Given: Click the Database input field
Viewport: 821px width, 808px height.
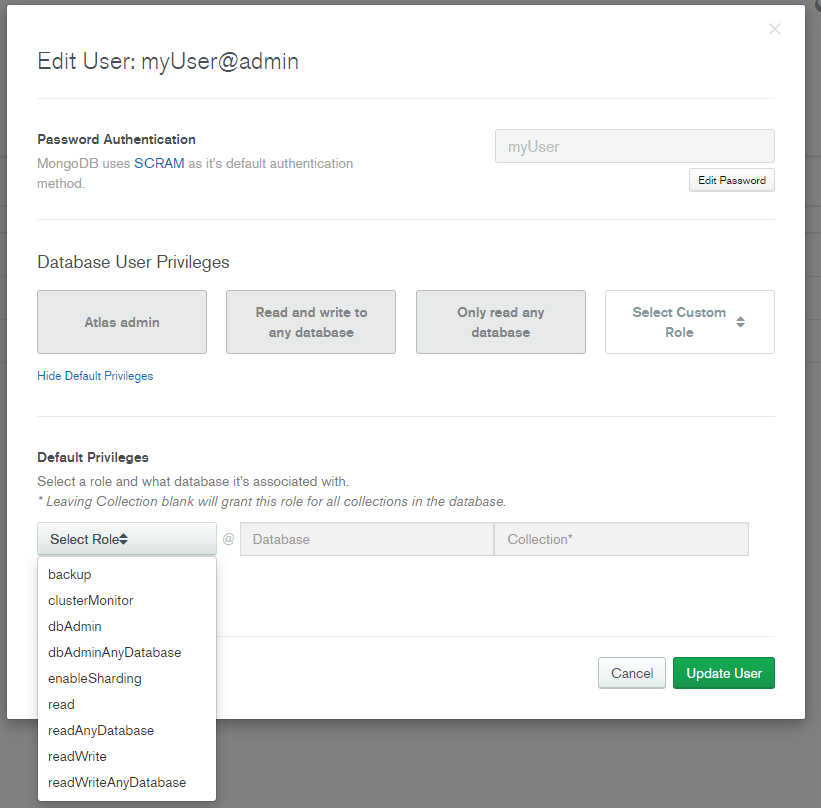Looking at the screenshot, I should 366,539.
